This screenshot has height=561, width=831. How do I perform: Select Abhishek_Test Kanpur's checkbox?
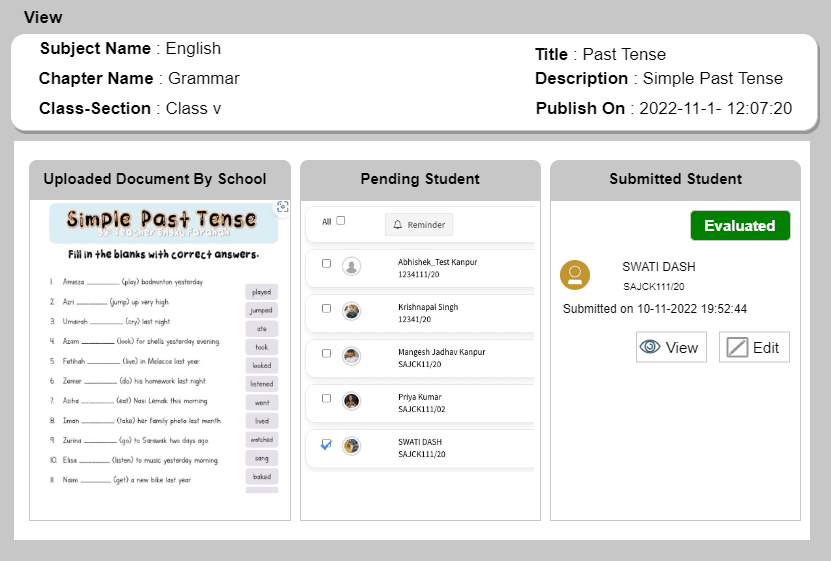[326, 263]
